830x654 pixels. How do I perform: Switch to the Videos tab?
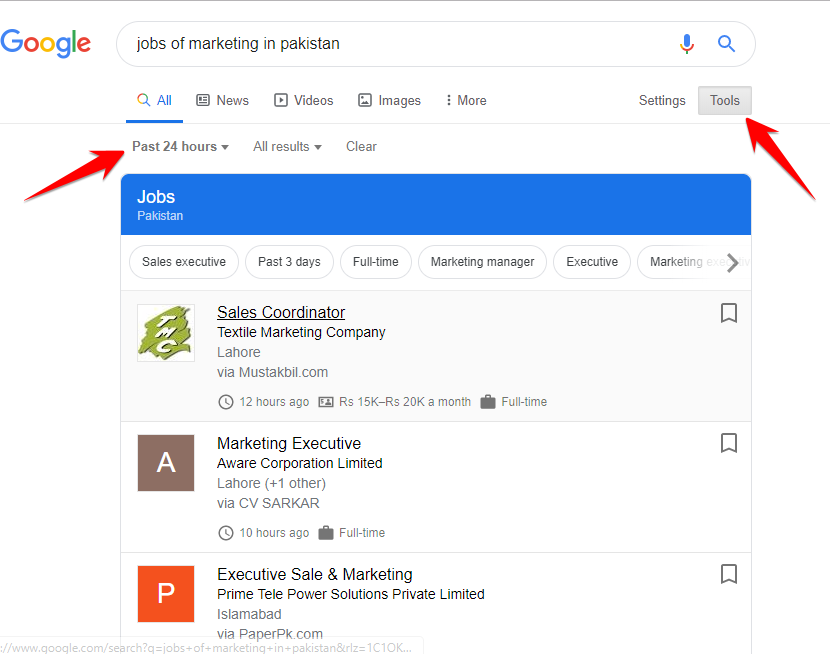(304, 101)
